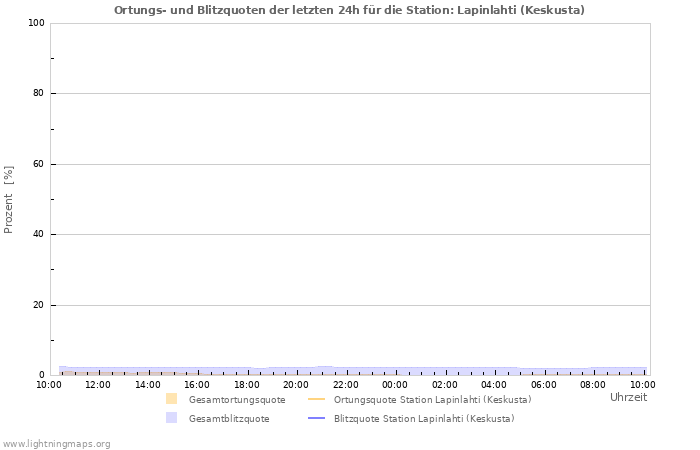Click the 60 value on the y-axis
Image resolution: width=700 pixels, height=450 pixels.
click(39, 164)
